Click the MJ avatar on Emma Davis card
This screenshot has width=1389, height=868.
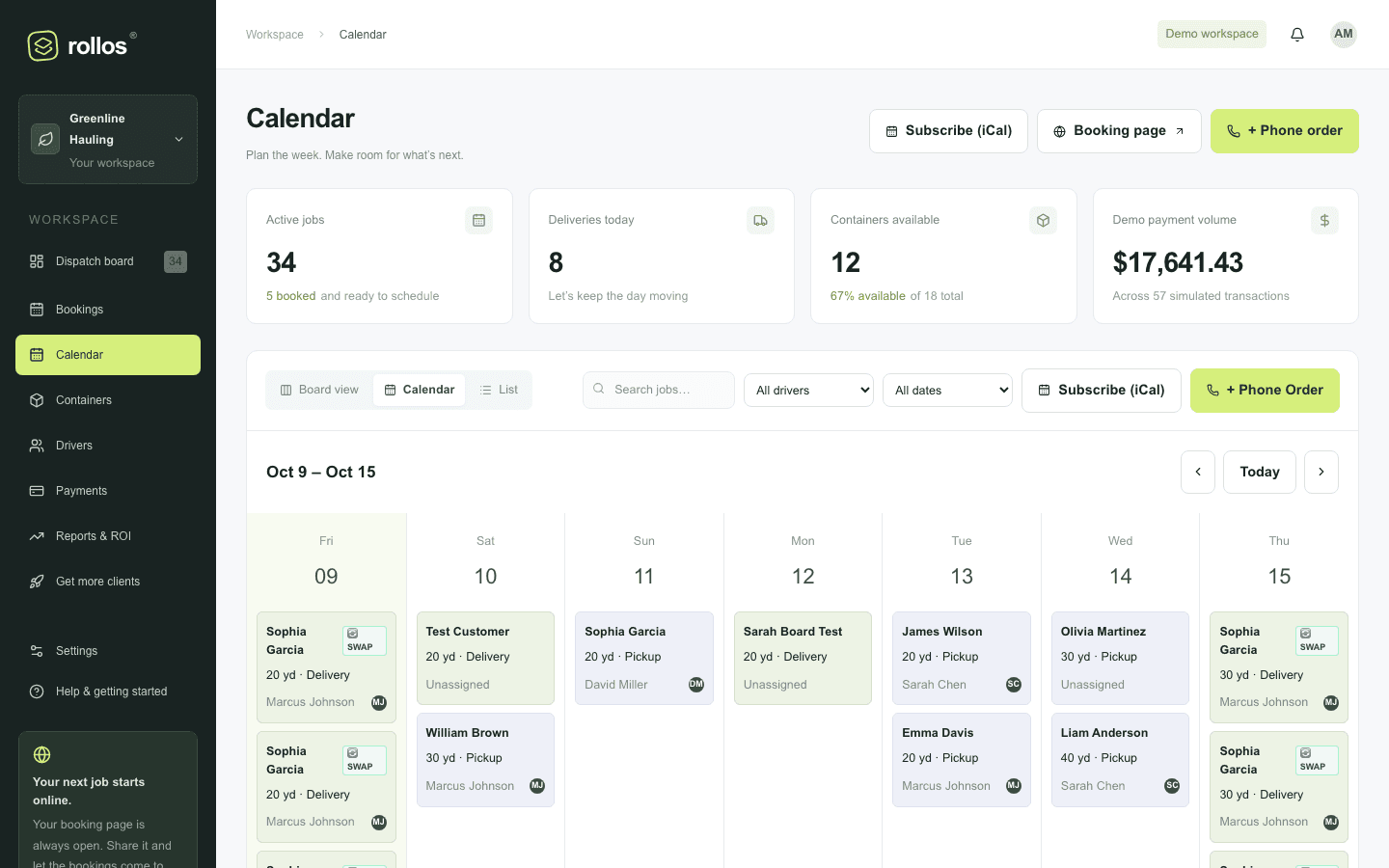tap(1014, 786)
